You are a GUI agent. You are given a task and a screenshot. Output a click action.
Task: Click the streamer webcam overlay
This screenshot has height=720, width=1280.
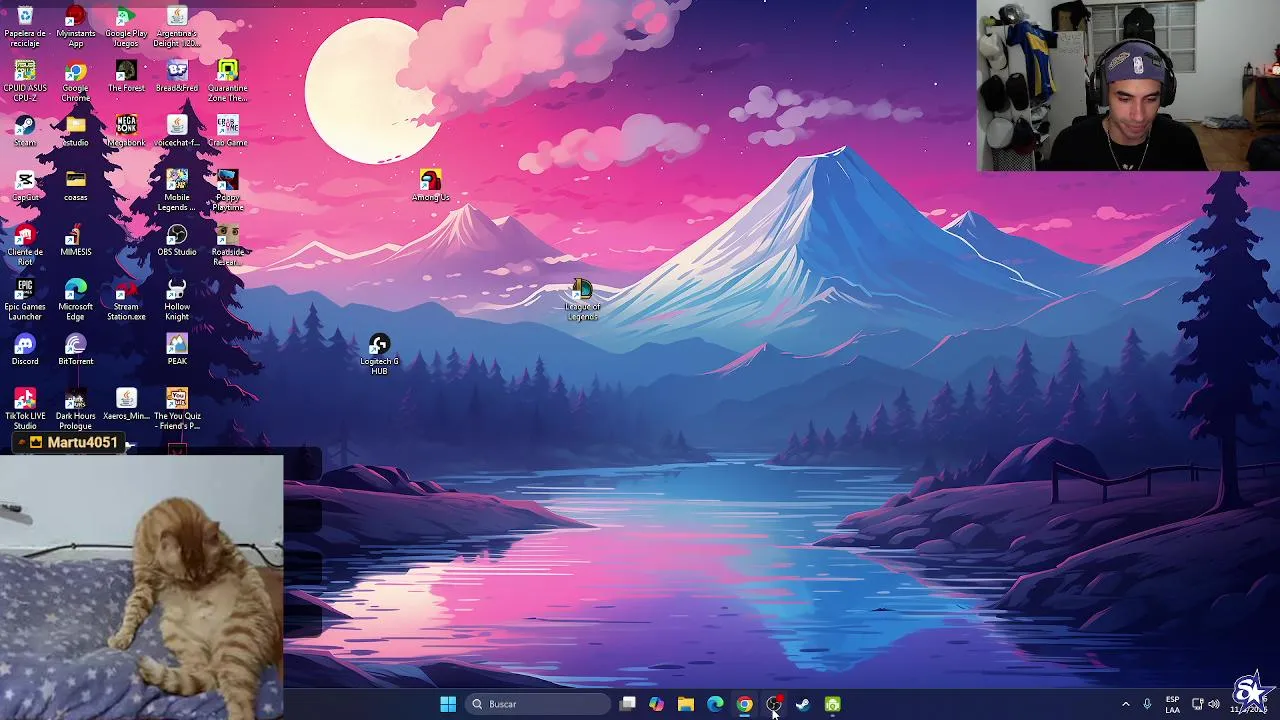[1128, 86]
